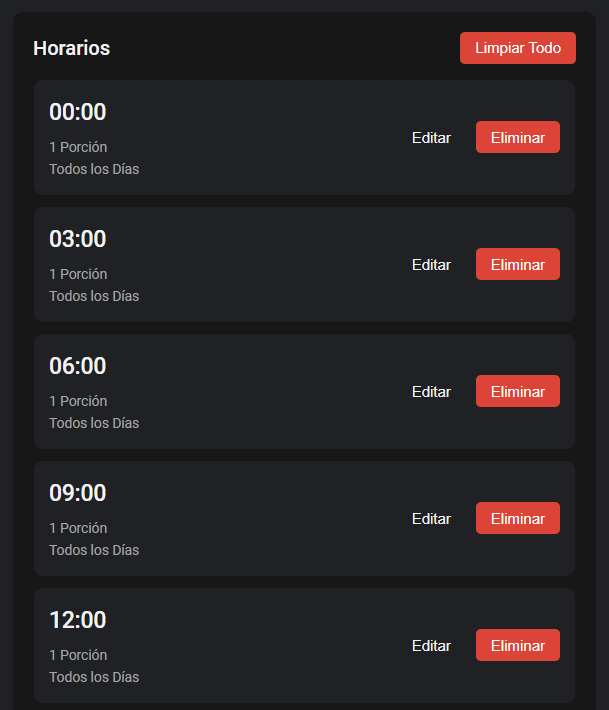Click 'Todos los Días' under 06:00
The image size is (609, 710).
click(x=94, y=423)
